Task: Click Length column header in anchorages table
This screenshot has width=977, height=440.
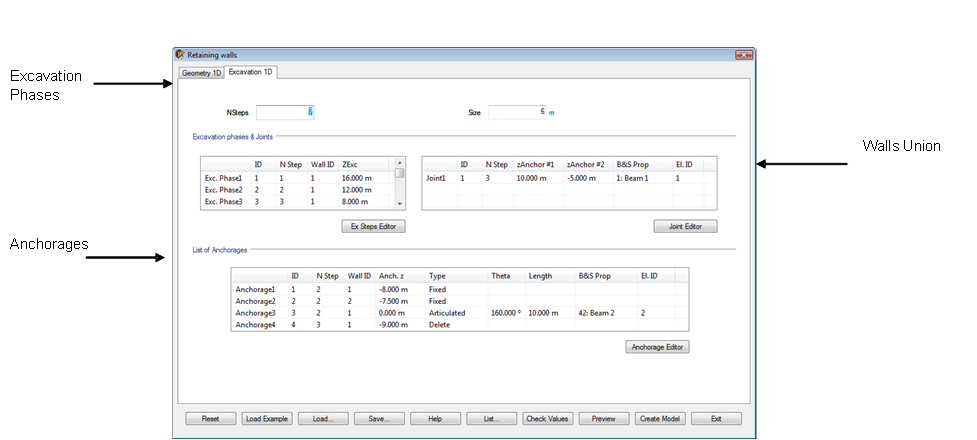Action: pos(550,276)
